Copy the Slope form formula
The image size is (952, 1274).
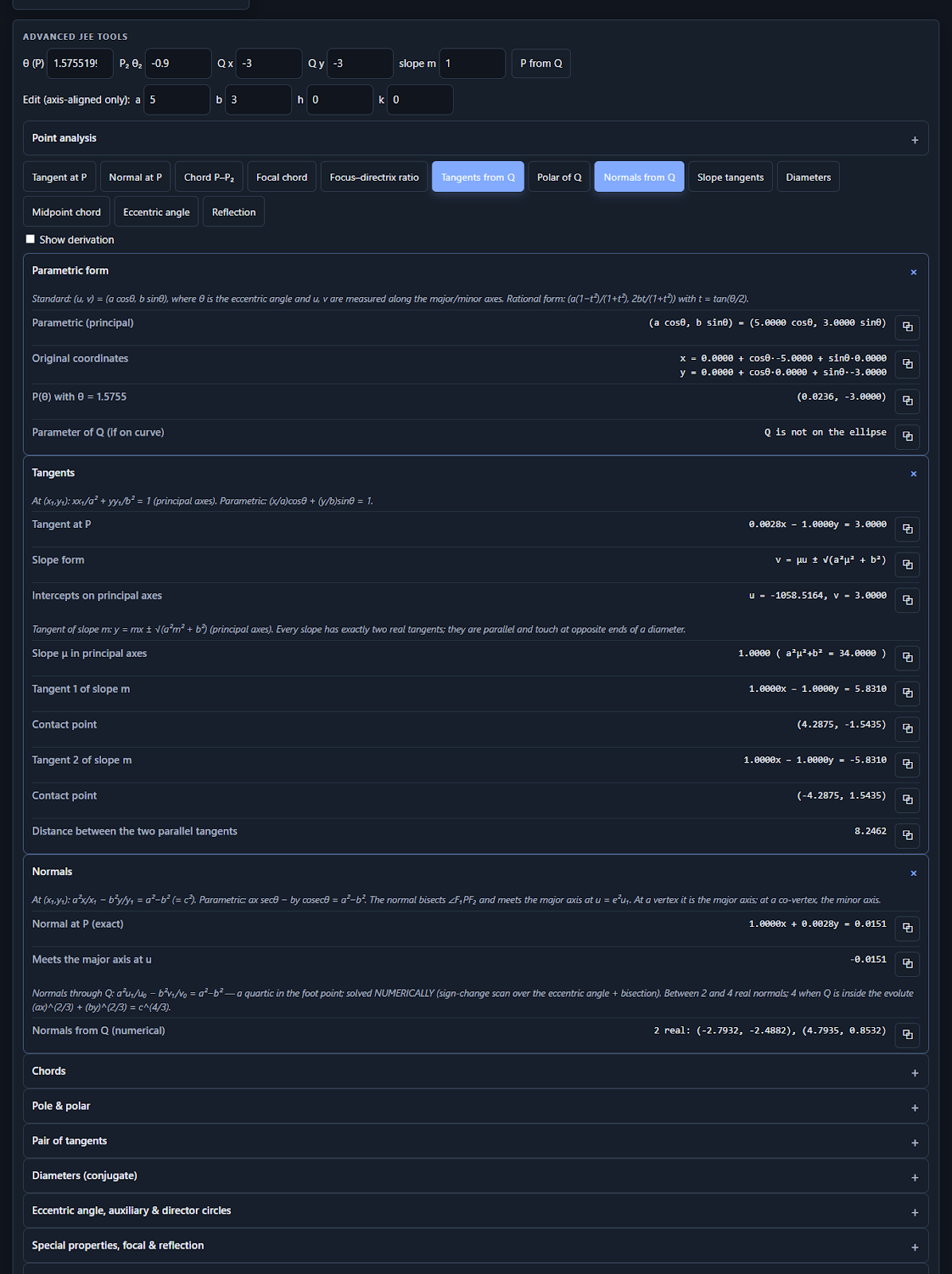tap(907, 565)
